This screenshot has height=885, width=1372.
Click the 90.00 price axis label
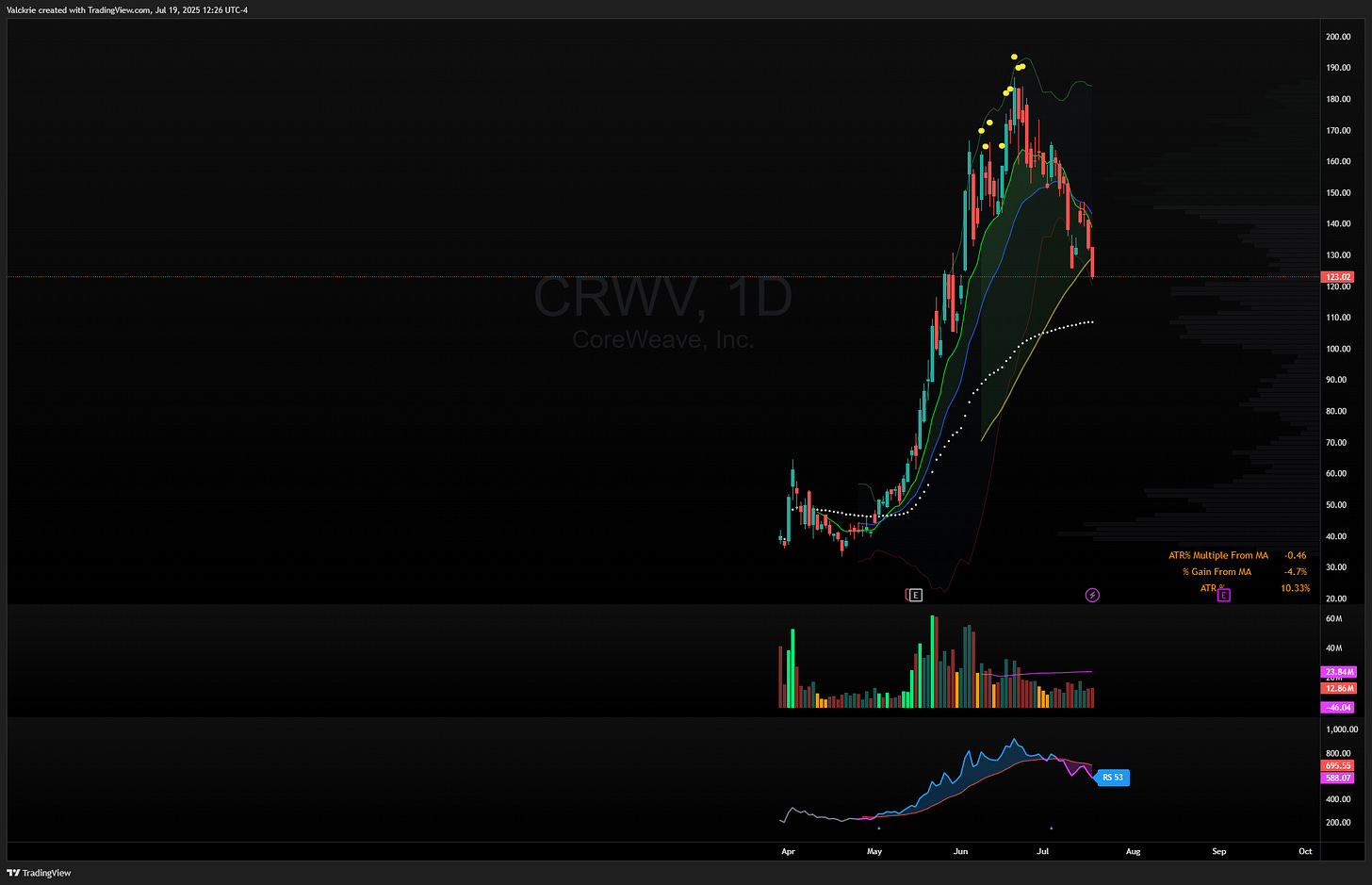(x=1336, y=380)
